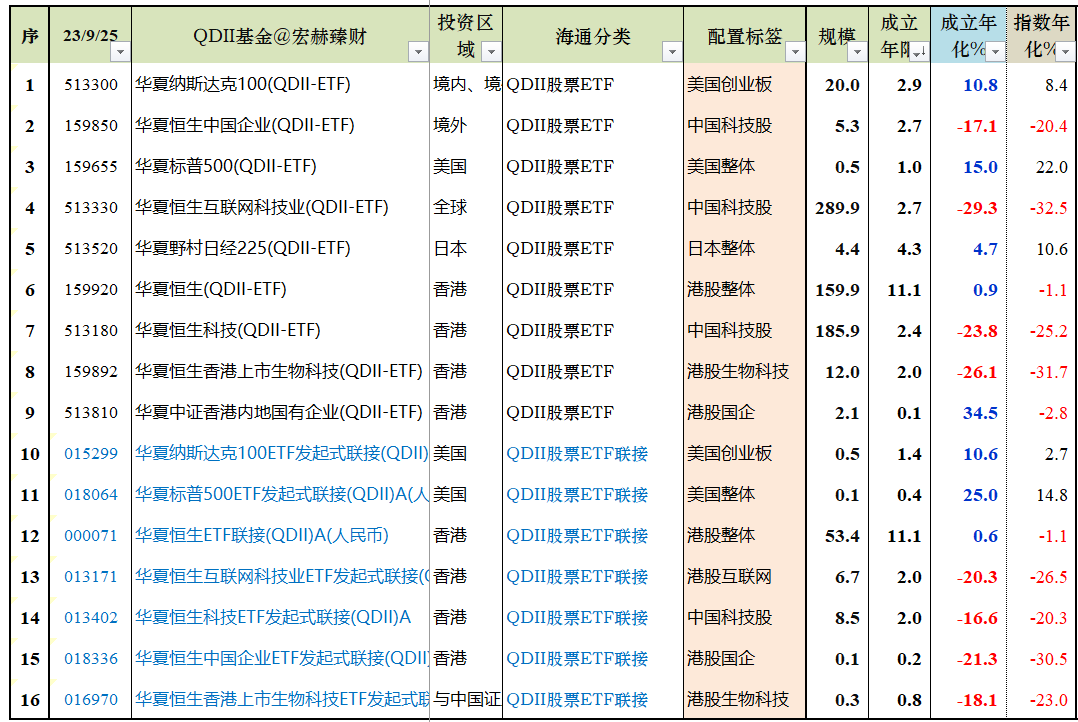Open the 海通分类 filter dropdown

coord(672,52)
